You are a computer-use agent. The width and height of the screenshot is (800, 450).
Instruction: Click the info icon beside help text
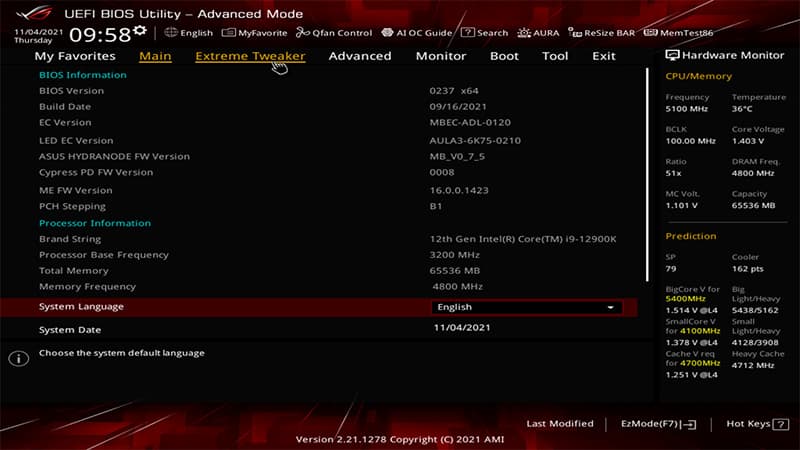(19, 358)
